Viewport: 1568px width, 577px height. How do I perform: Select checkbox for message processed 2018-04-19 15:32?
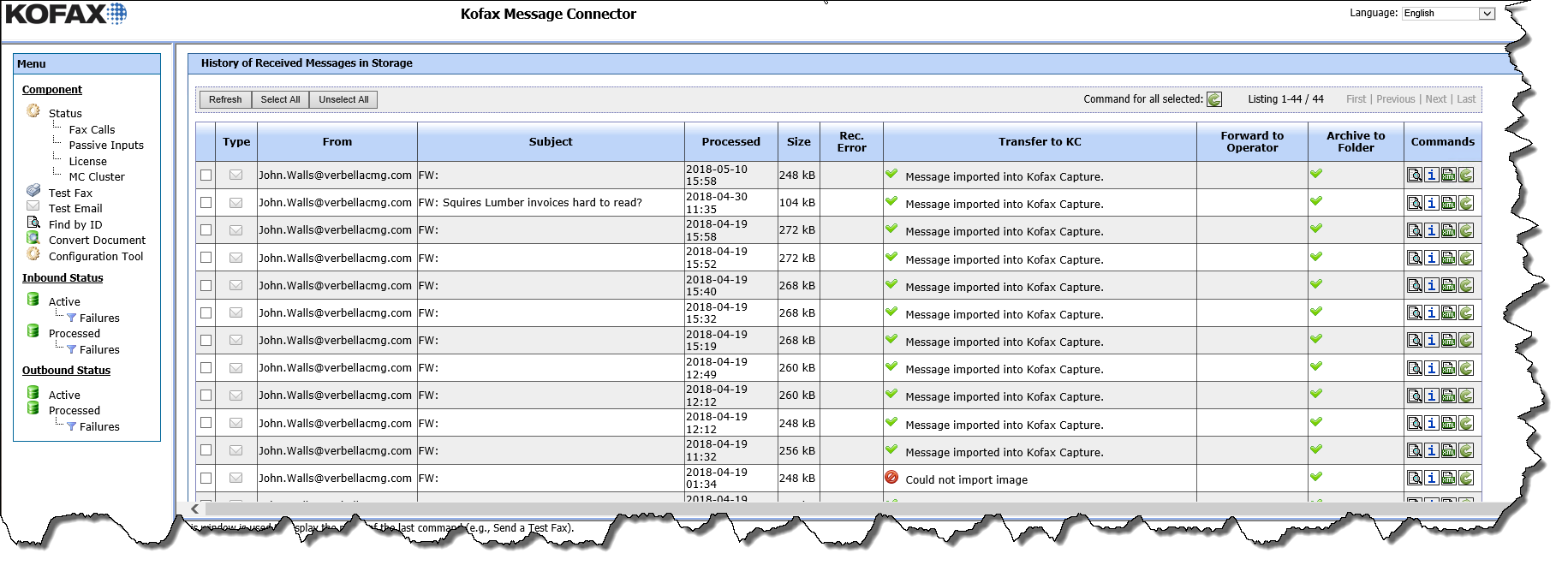[206, 312]
